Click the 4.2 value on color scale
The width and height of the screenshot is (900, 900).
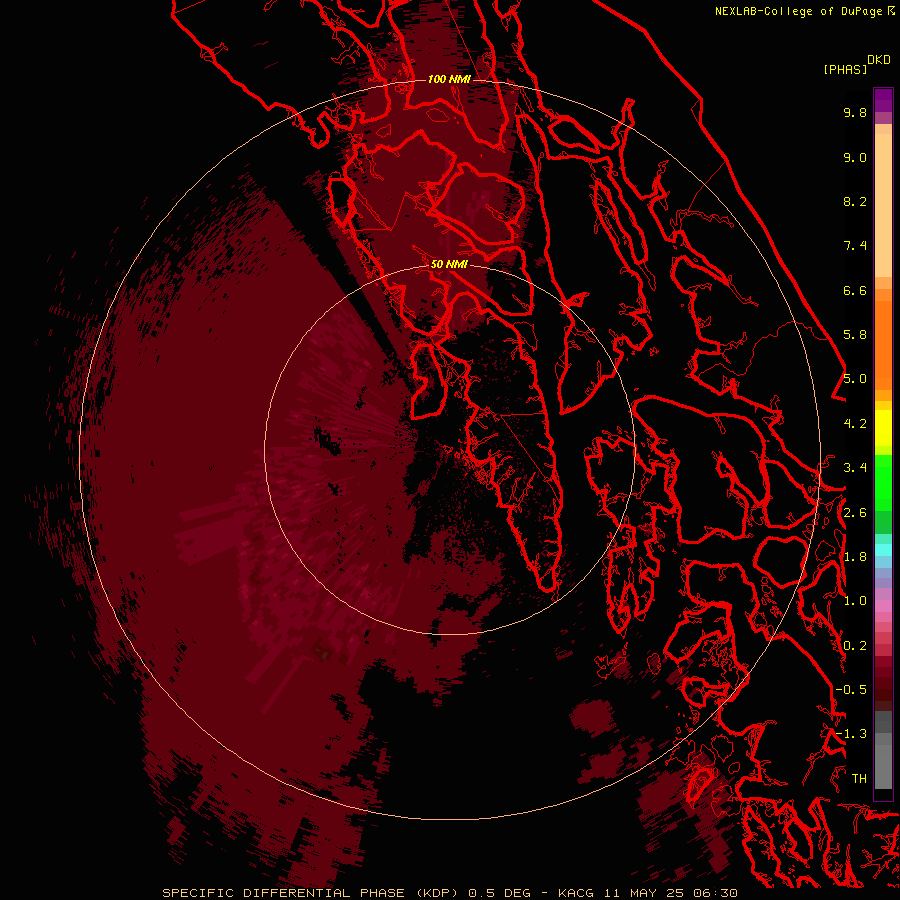[x=855, y=424]
